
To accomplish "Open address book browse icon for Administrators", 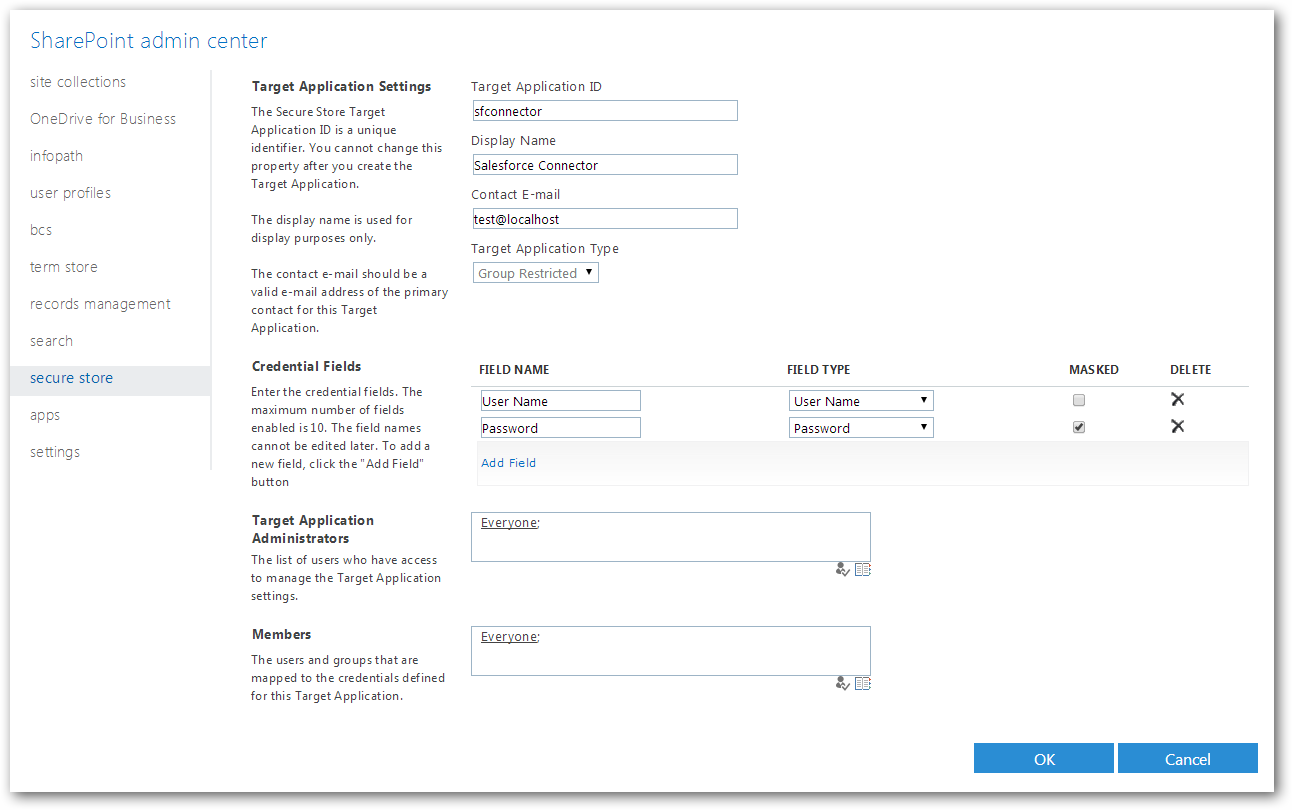I will click(x=863, y=570).
